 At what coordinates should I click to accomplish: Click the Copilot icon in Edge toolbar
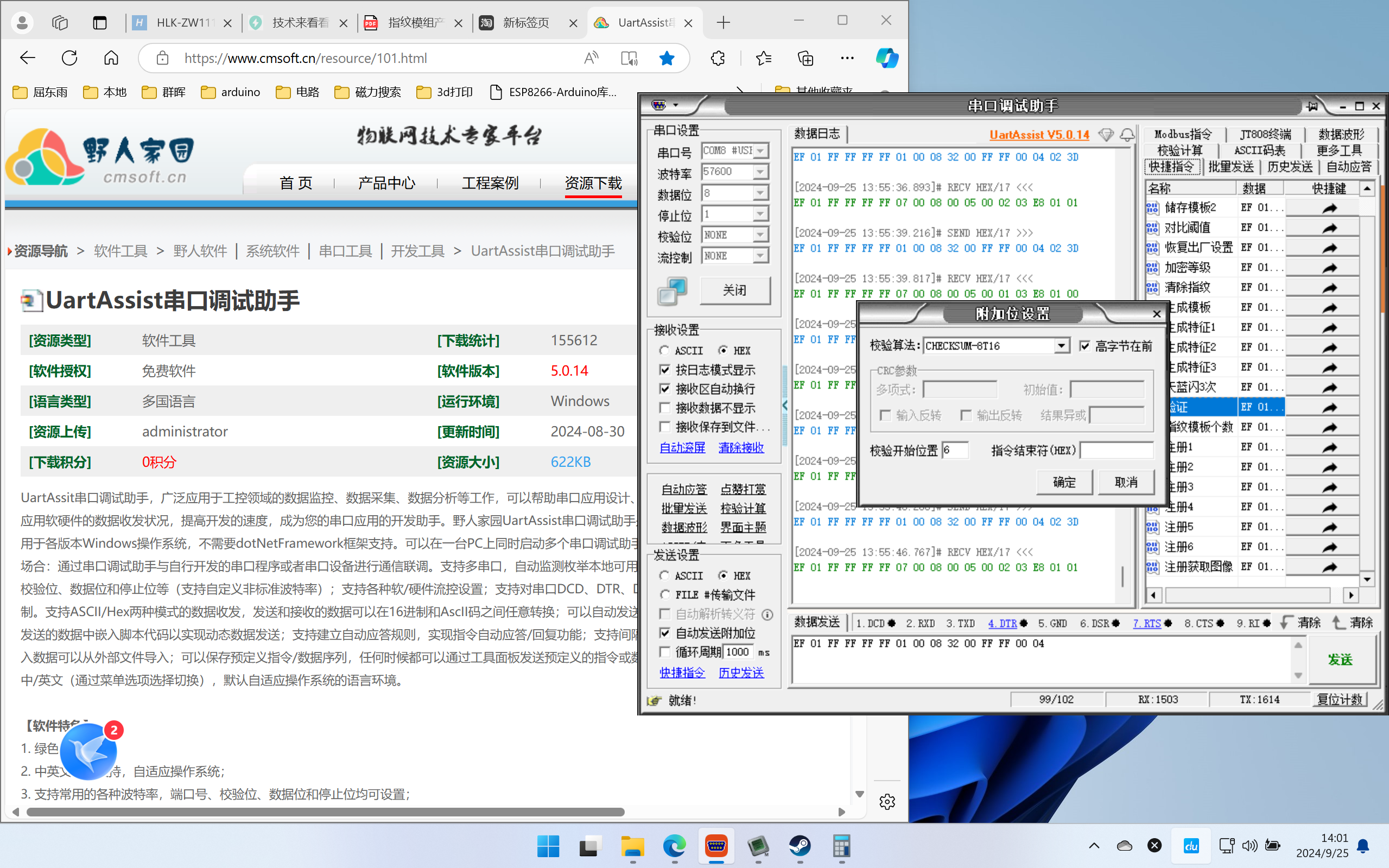887,58
